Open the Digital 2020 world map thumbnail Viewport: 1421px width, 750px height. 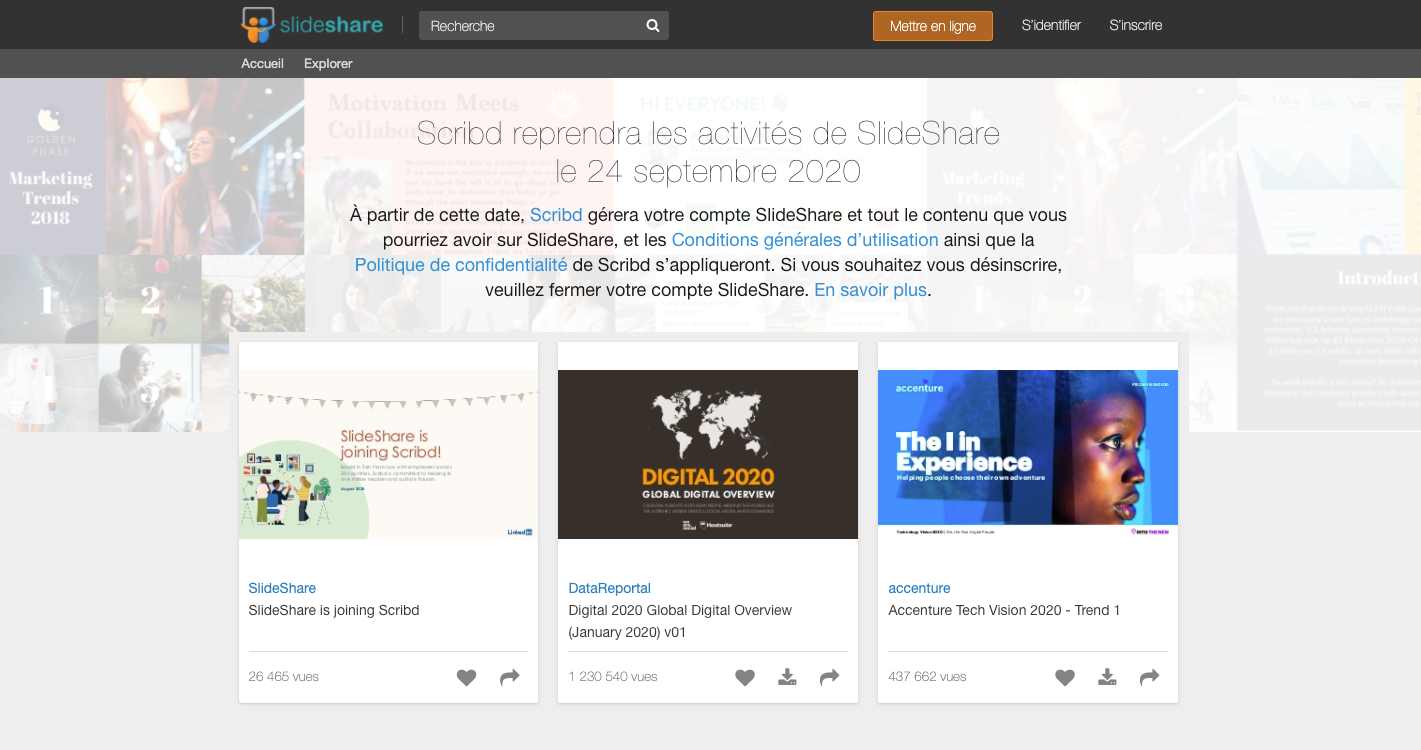click(708, 454)
